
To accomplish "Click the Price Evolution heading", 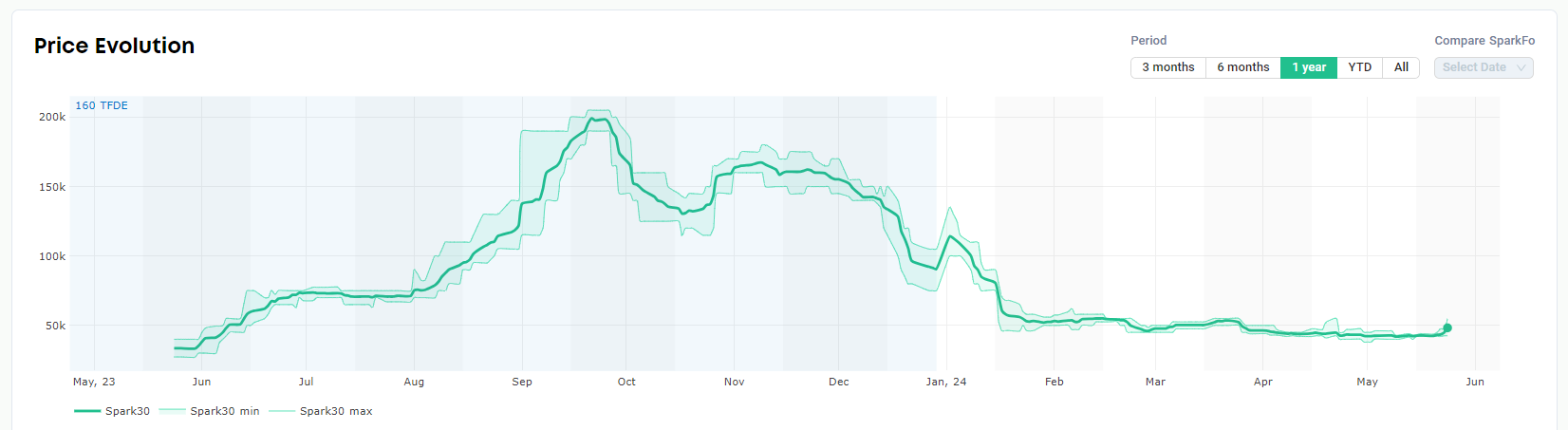I will 114,46.
